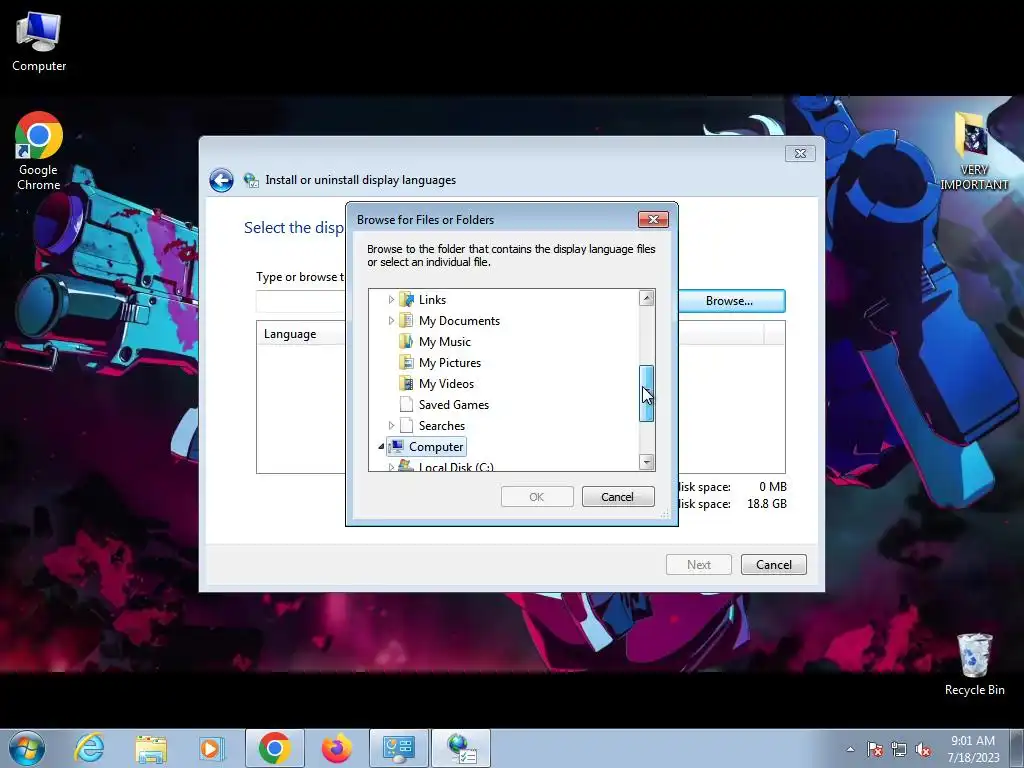The width and height of the screenshot is (1024, 768).
Task: Click the My Music folder icon
Action: point(406,342)
